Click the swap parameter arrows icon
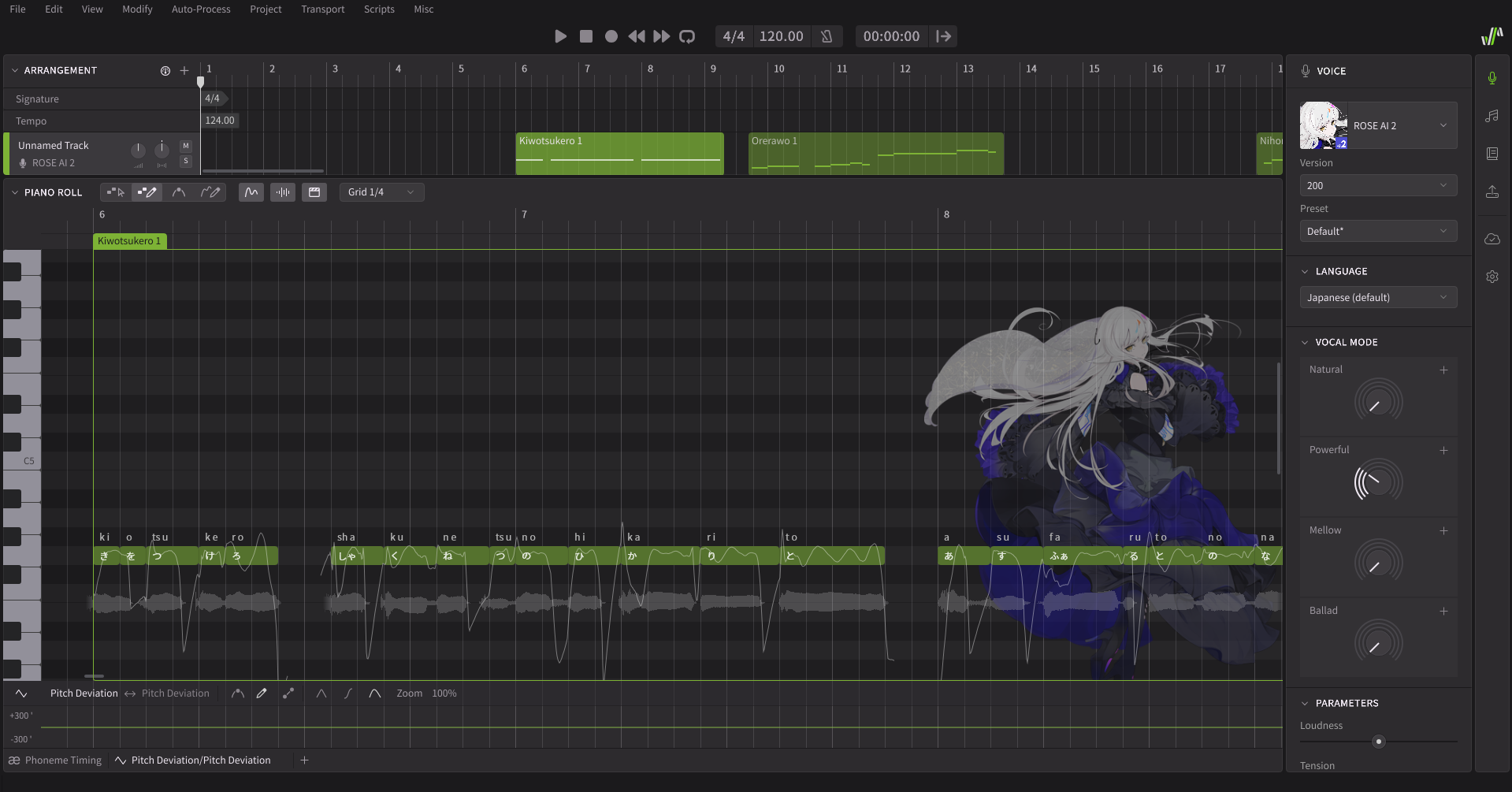Screen dimensions: 1512x792 pos(130,693)
